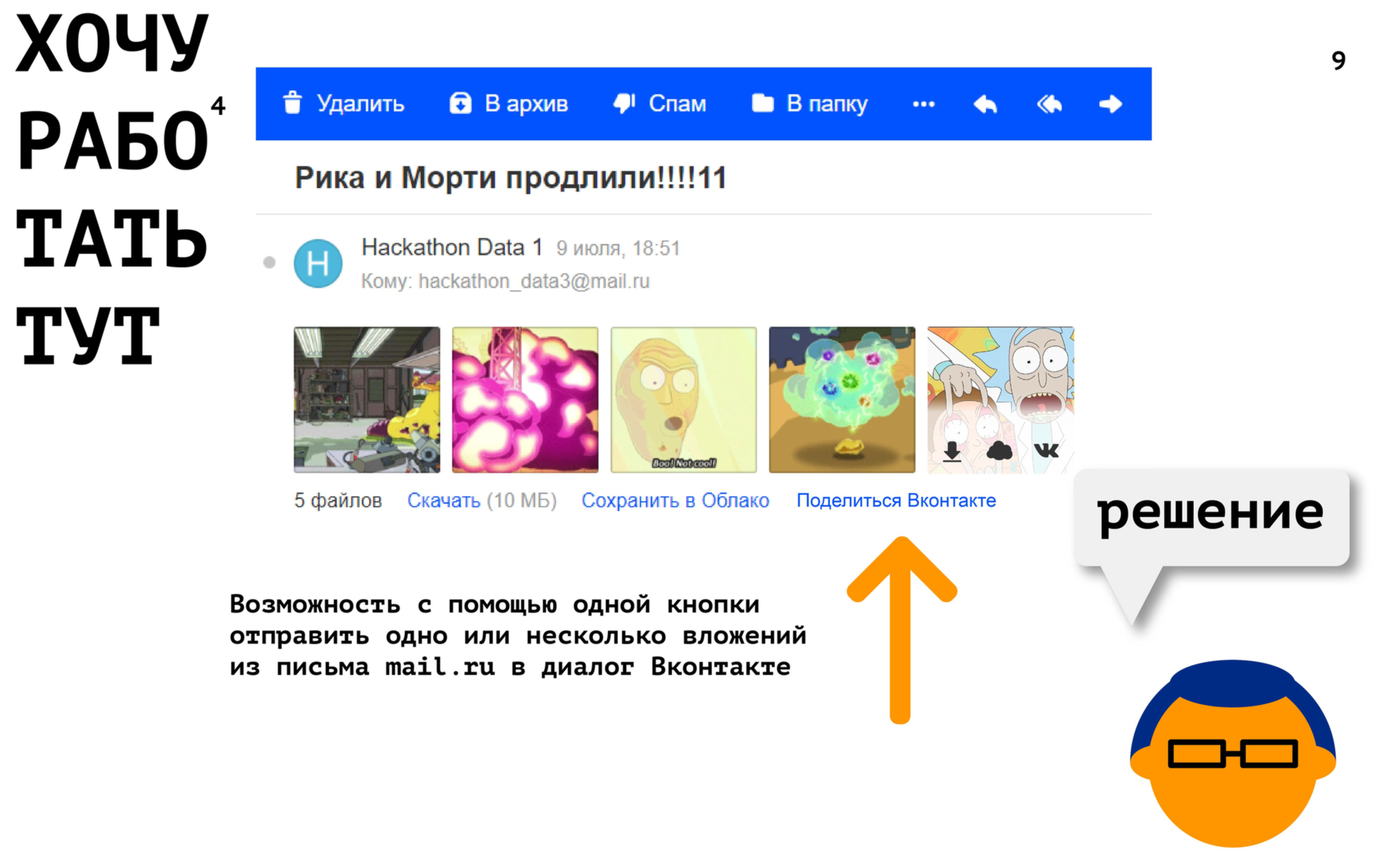Click the Сохранить в Облако link
1400x864 pixels.
tap(675, 501)
